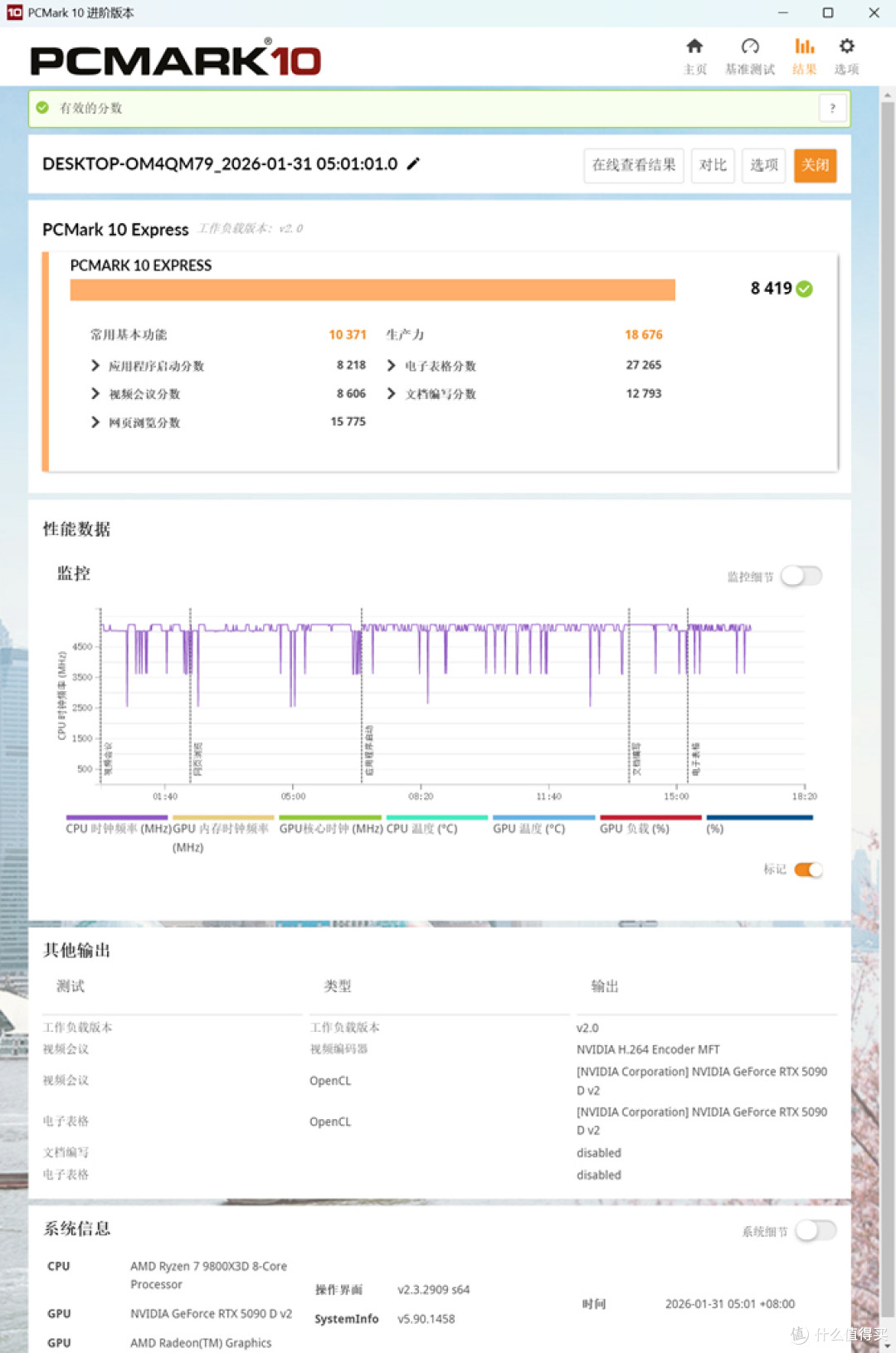Click the 27 265 spreadsheet score
Screen dimensions: 896x1353
[x=644, y=365]
